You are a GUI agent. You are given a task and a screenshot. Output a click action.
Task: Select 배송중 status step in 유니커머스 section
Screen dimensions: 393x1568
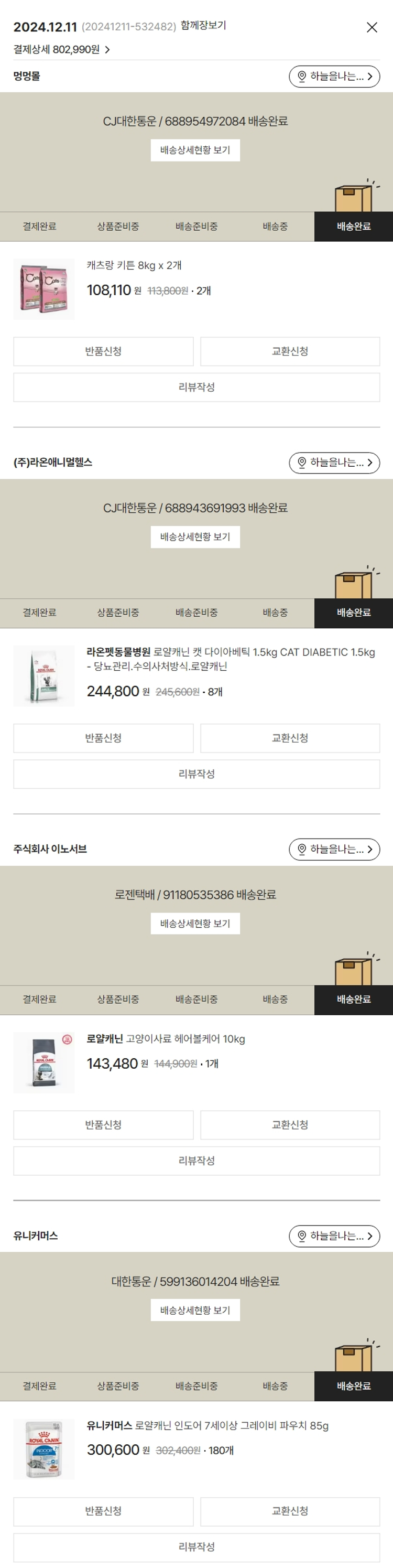tap(275, 1386)
